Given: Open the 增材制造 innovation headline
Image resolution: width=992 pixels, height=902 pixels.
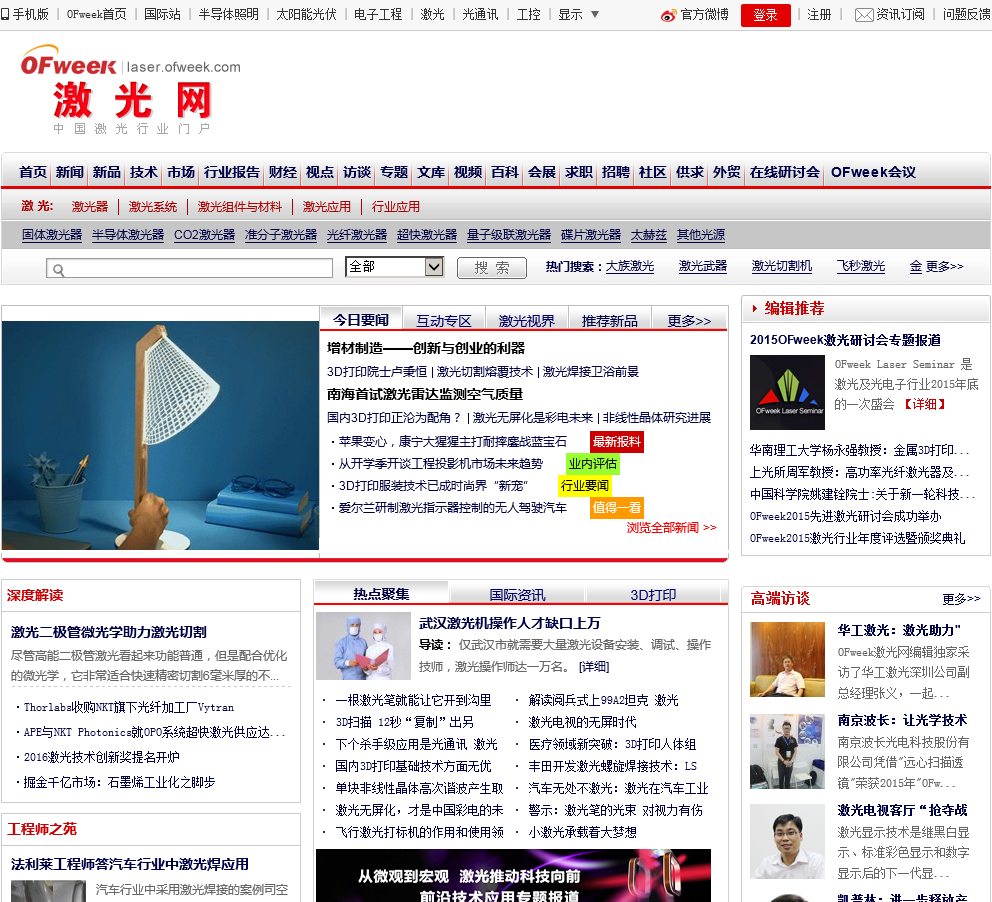Looking at the screenshot, I should click(x=426, y=348).
